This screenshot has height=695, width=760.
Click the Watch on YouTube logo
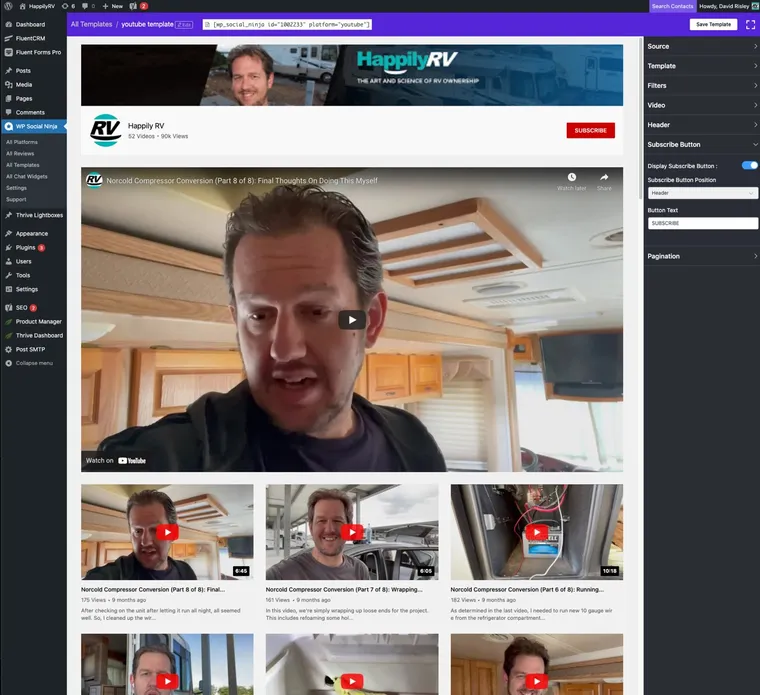point(132,461)
